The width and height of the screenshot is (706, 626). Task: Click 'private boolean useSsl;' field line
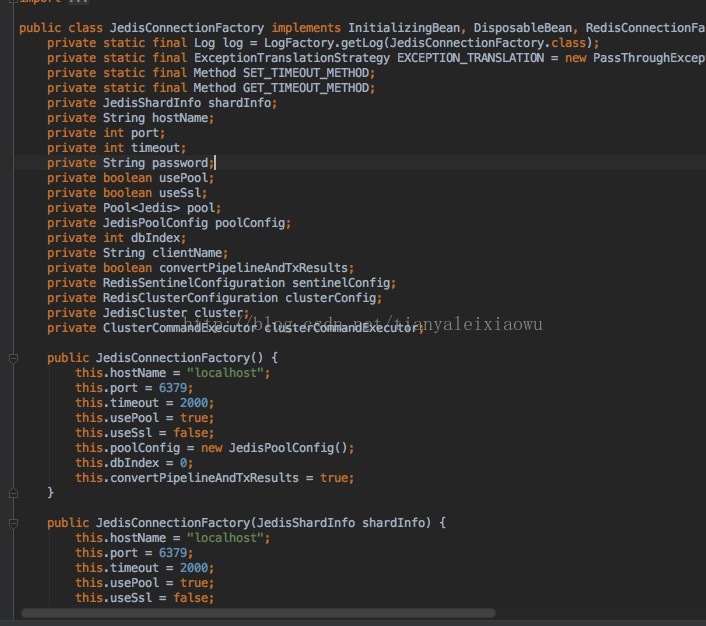click(127, 193)
